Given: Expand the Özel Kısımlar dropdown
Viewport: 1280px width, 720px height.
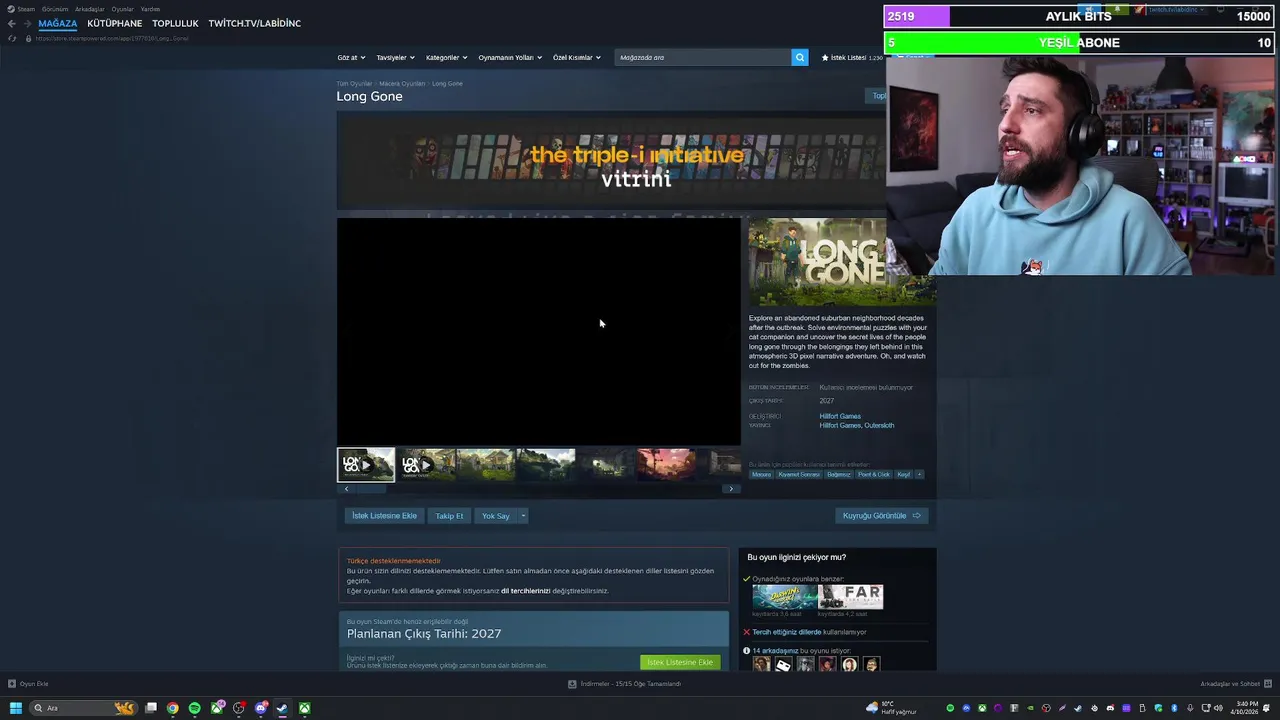Looking at the screenshot, I should tap(577, 57).
